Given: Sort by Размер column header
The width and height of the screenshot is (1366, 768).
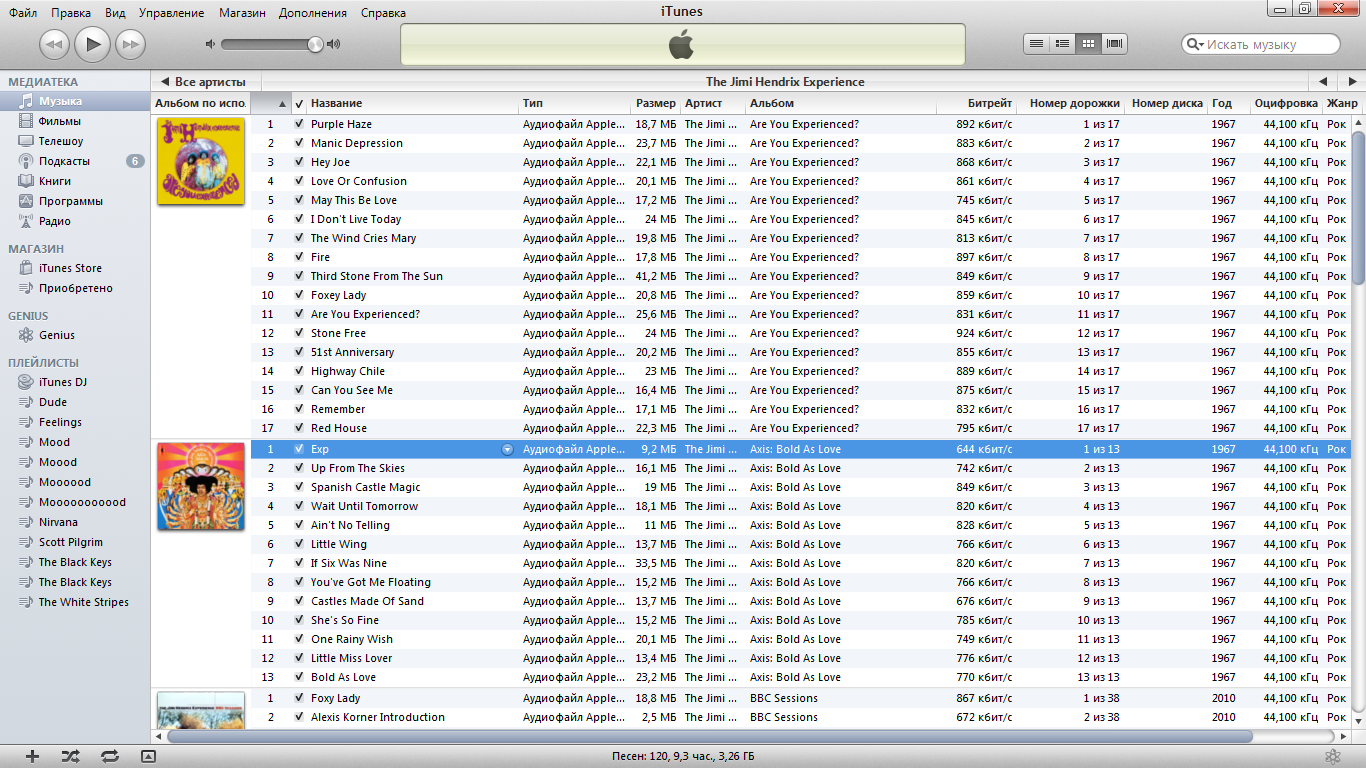Looking at the screenshot, I should (x=655, y=103).
